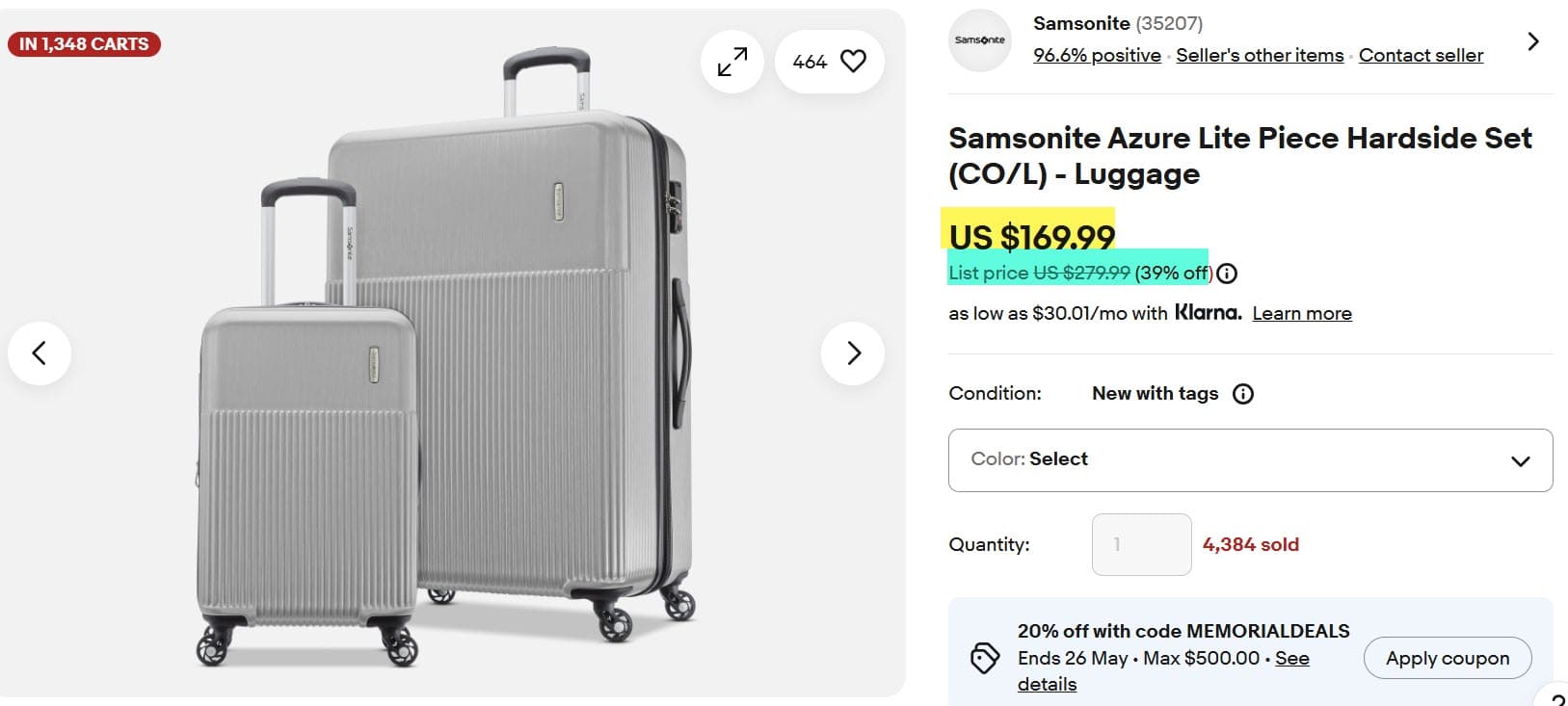Open the Color select dropdown

click(1250, 460)
